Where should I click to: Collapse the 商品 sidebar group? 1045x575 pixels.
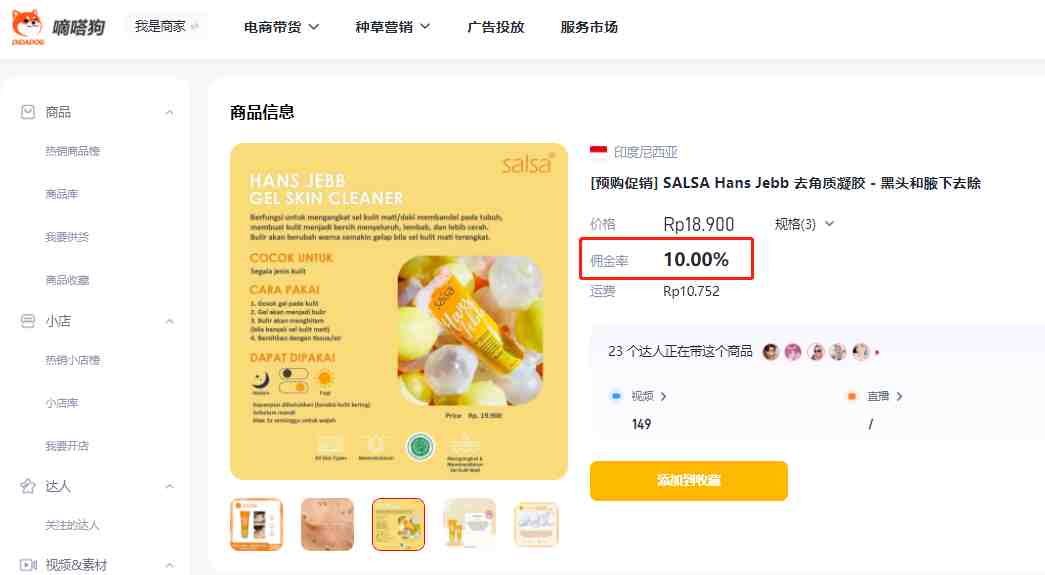coord(169,113)
